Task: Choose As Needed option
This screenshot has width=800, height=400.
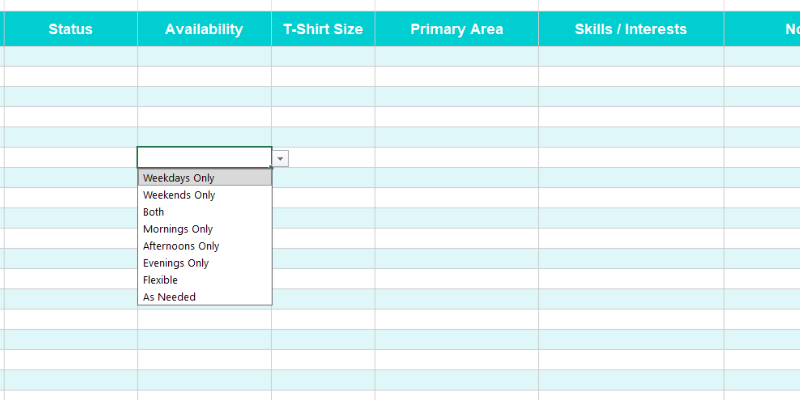Action: coord(205,297)
